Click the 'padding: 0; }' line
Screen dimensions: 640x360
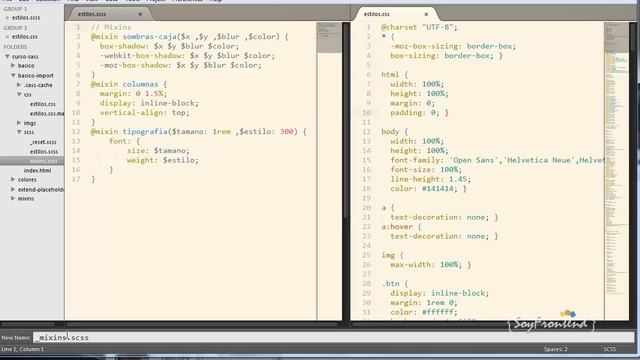click(x=419, y=113)
